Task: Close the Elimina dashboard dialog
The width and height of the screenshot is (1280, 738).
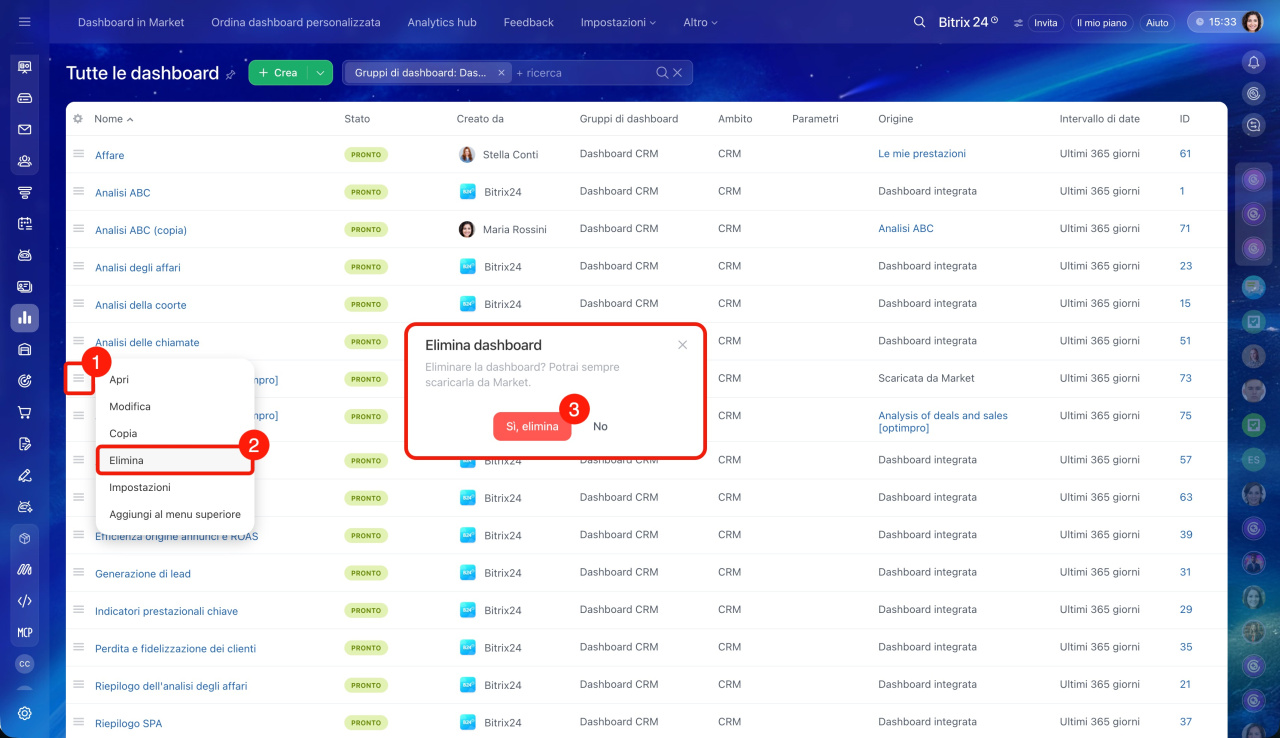Action: click(x=682, y=345)
